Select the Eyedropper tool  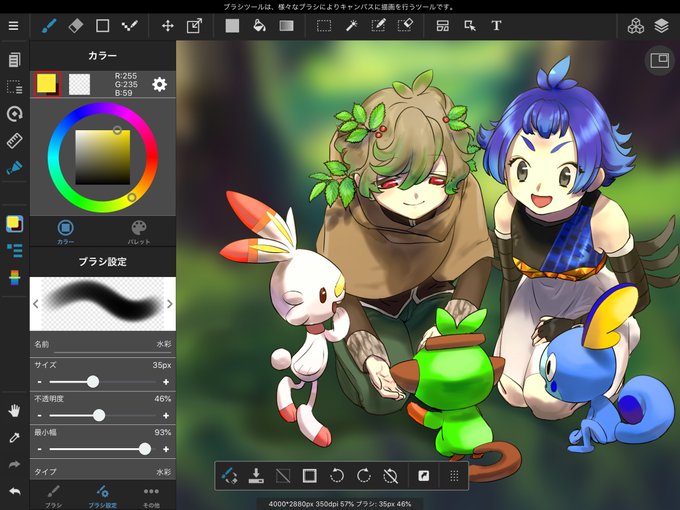pos(14,438)
